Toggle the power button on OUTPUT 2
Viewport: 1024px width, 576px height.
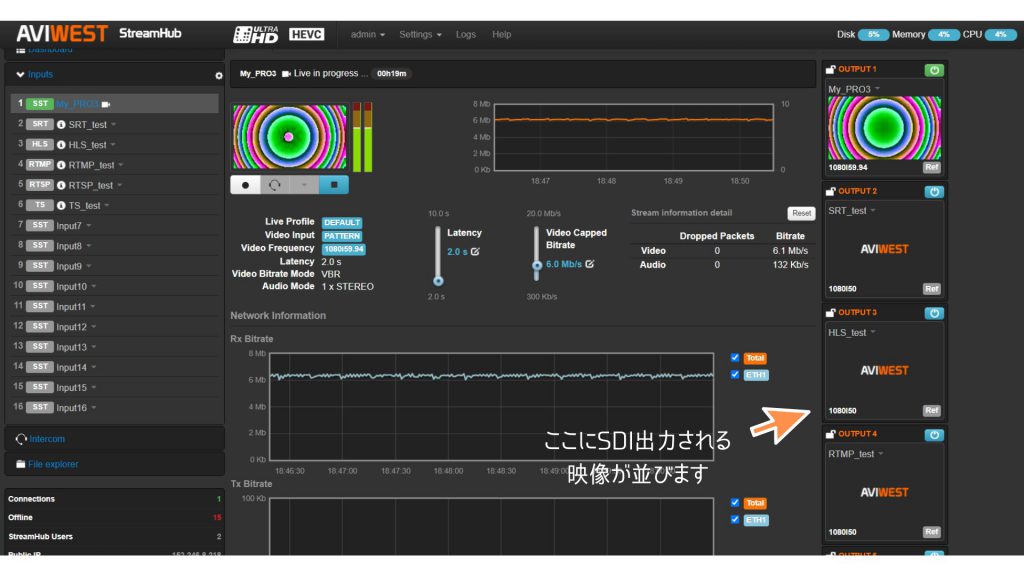point(934,192)
